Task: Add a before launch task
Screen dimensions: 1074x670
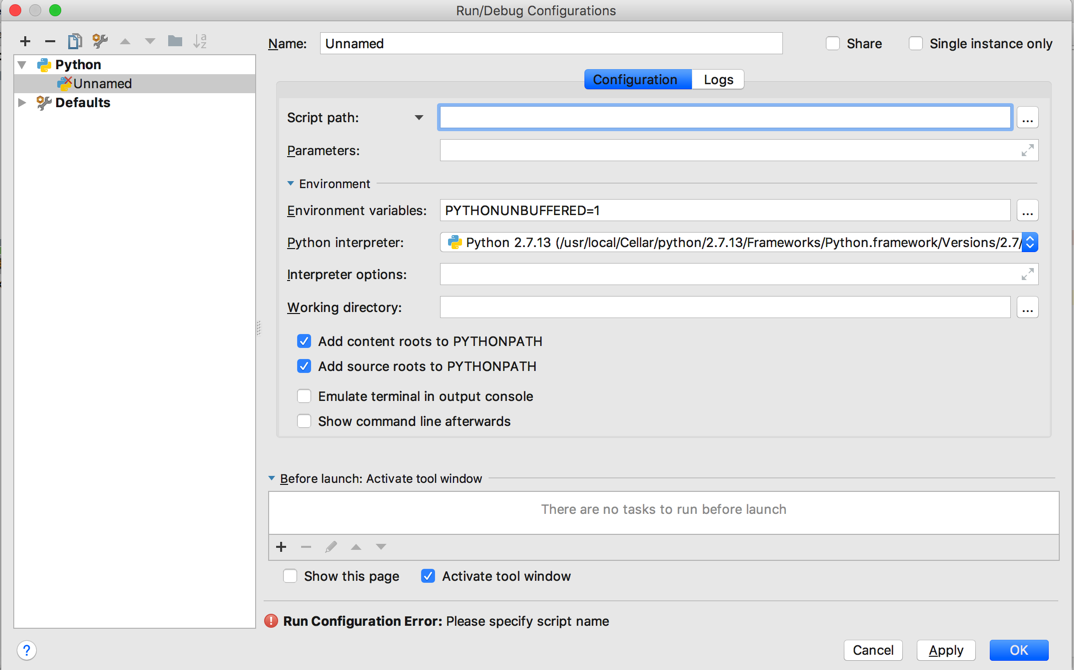Action: point(281,547)
